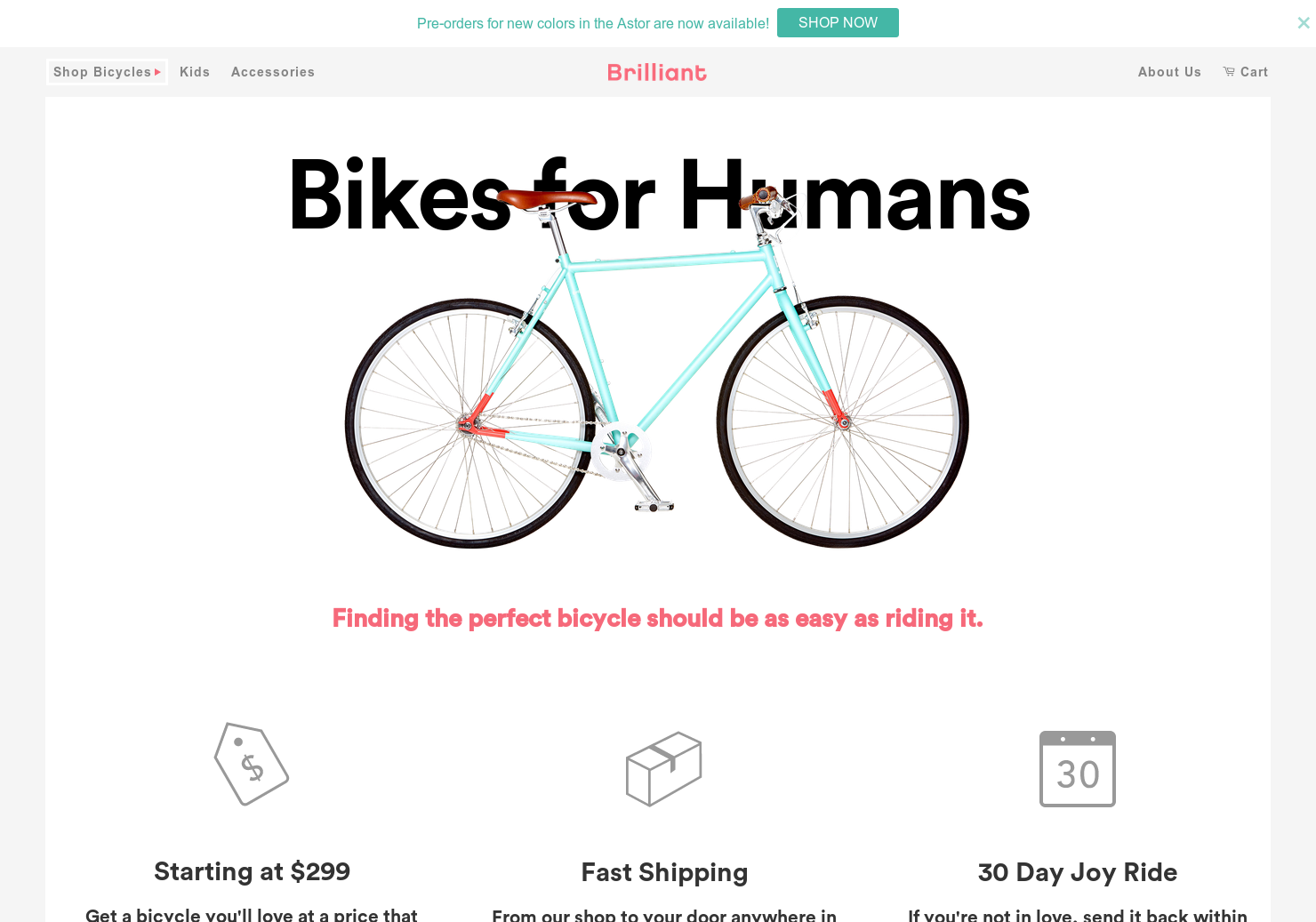Open the Cart
Viewport: 1316px width, 922px height.
pyautogui.click(x=1254, y=72)
